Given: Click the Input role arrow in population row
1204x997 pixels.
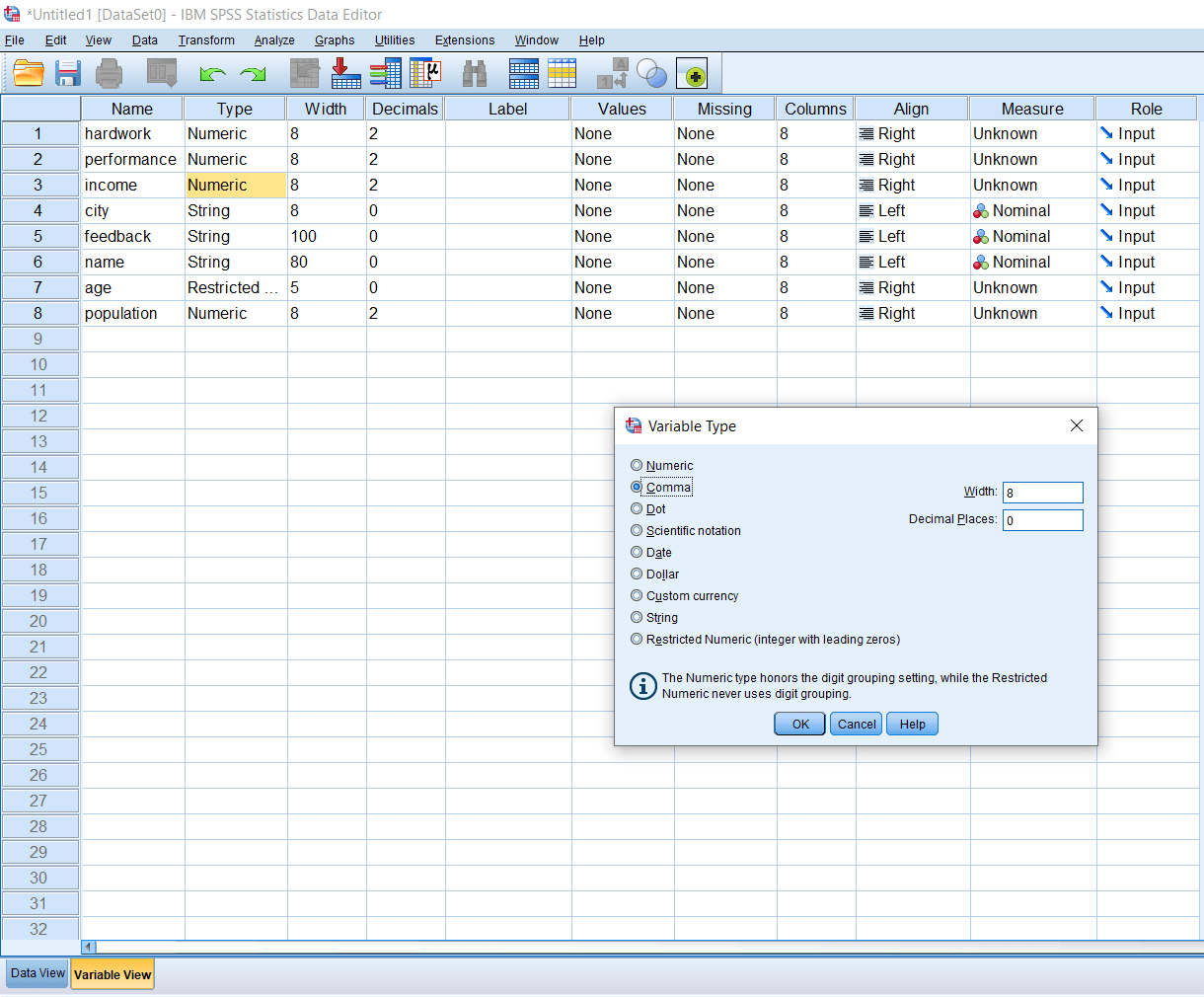Looking at the screenshot, I should point(1106,313).
